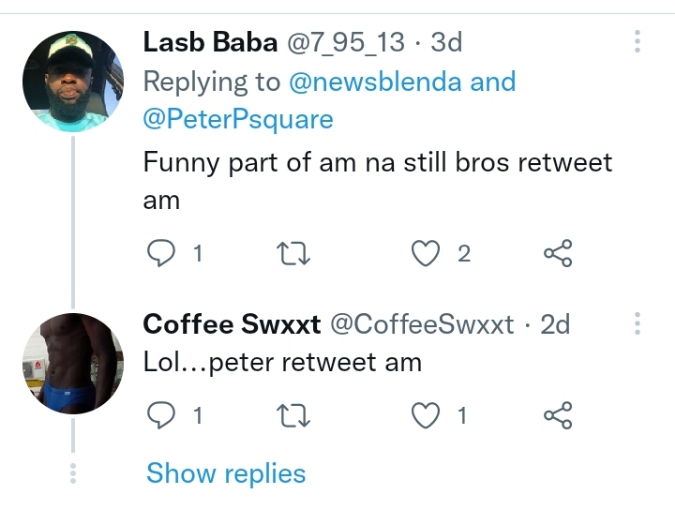Click the tweet text 'Lol...peter retweet am'
This screenshot has width=675, height=505.
pyautogui.click(x=282, y=361)
